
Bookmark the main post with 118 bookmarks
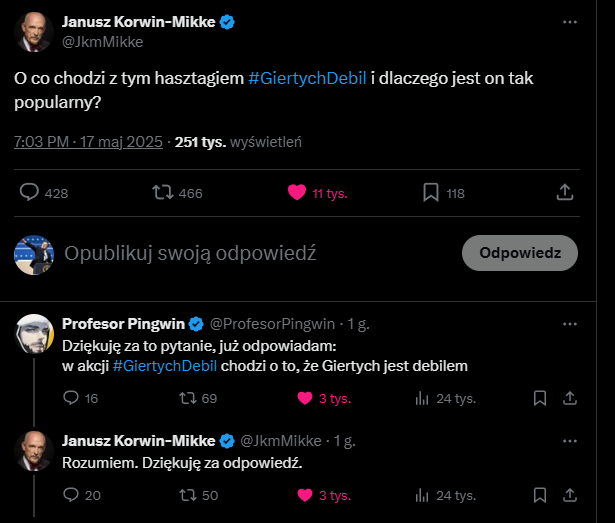[431, 193]
